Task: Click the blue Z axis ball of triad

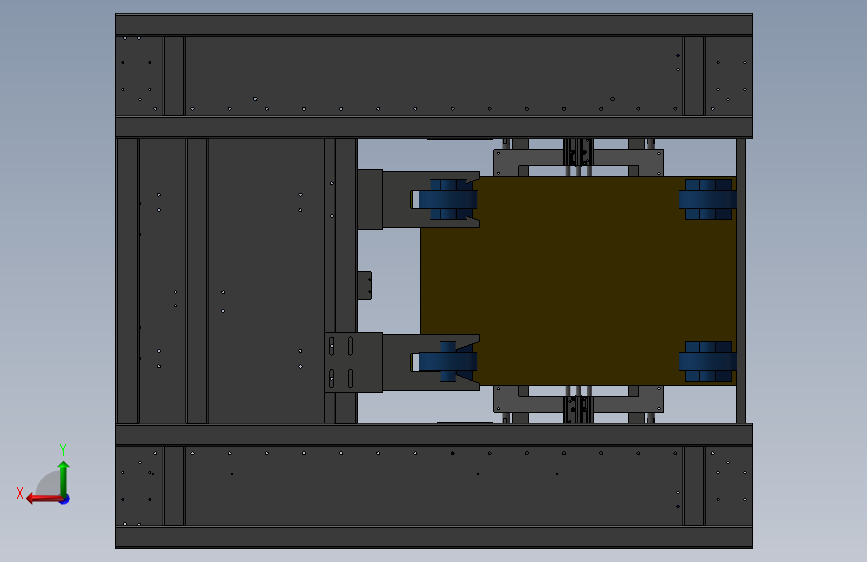Action: [x=65, y=499]
